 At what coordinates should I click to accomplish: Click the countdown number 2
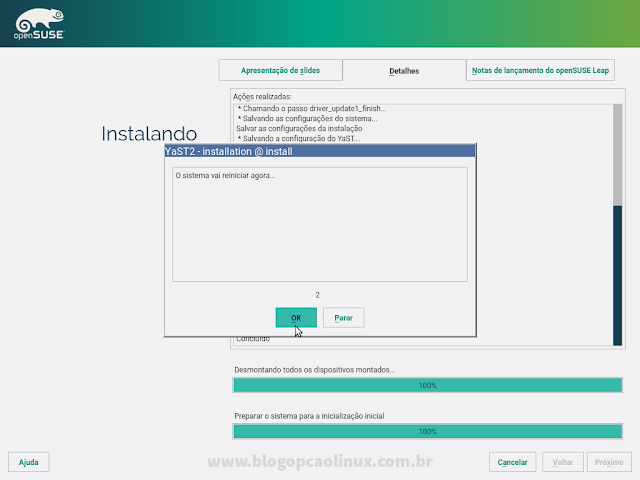click(318, 295)
